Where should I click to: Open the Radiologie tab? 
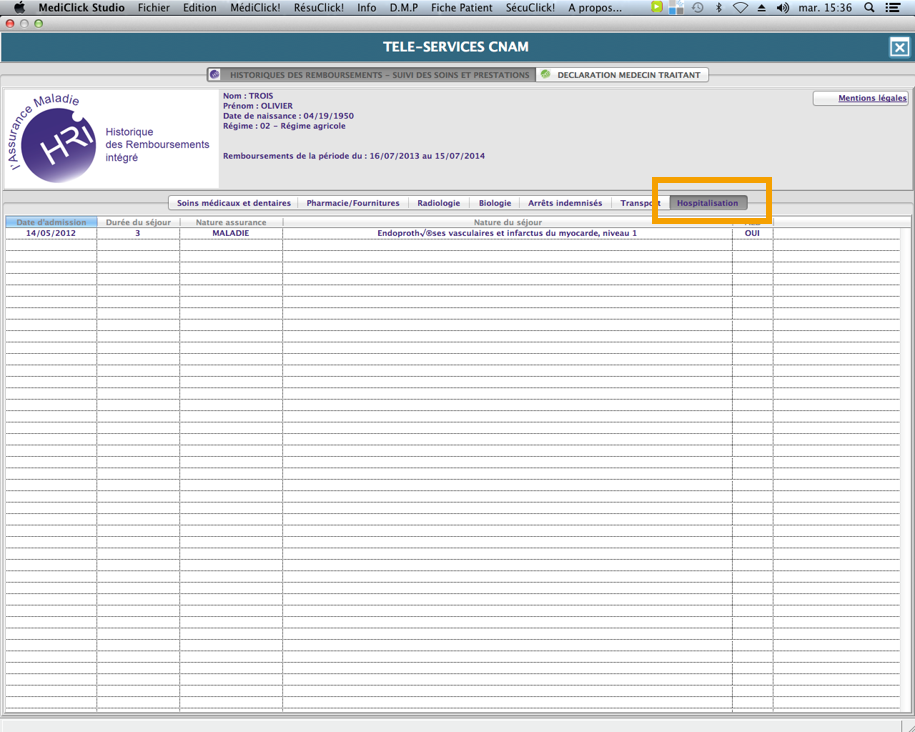click(438, 203)
